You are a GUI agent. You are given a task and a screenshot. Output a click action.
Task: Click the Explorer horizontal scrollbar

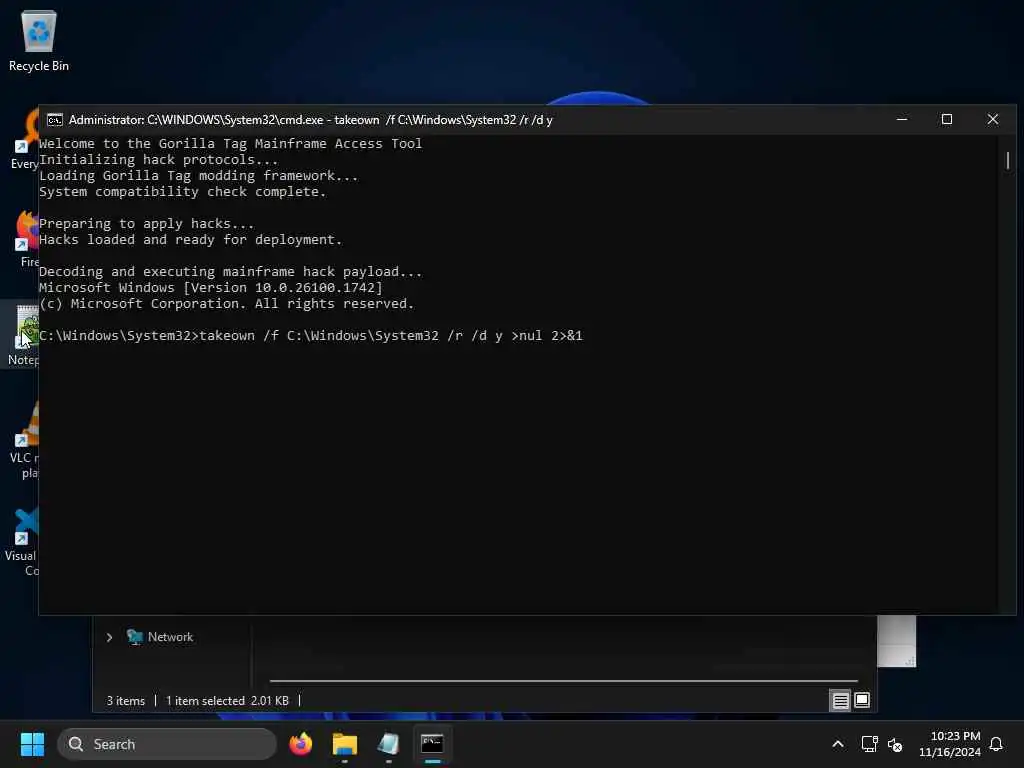[564, 680]
